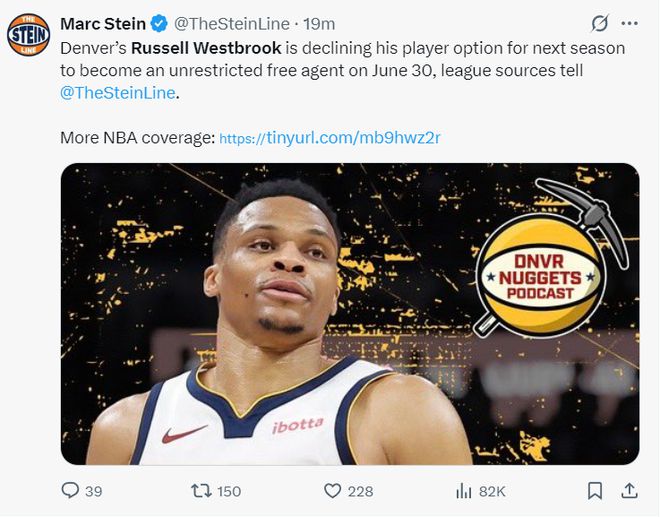Screen dimensions: 660x517
Task: Click the Stein Line logo text in avatar
Action: pos(28,35)
